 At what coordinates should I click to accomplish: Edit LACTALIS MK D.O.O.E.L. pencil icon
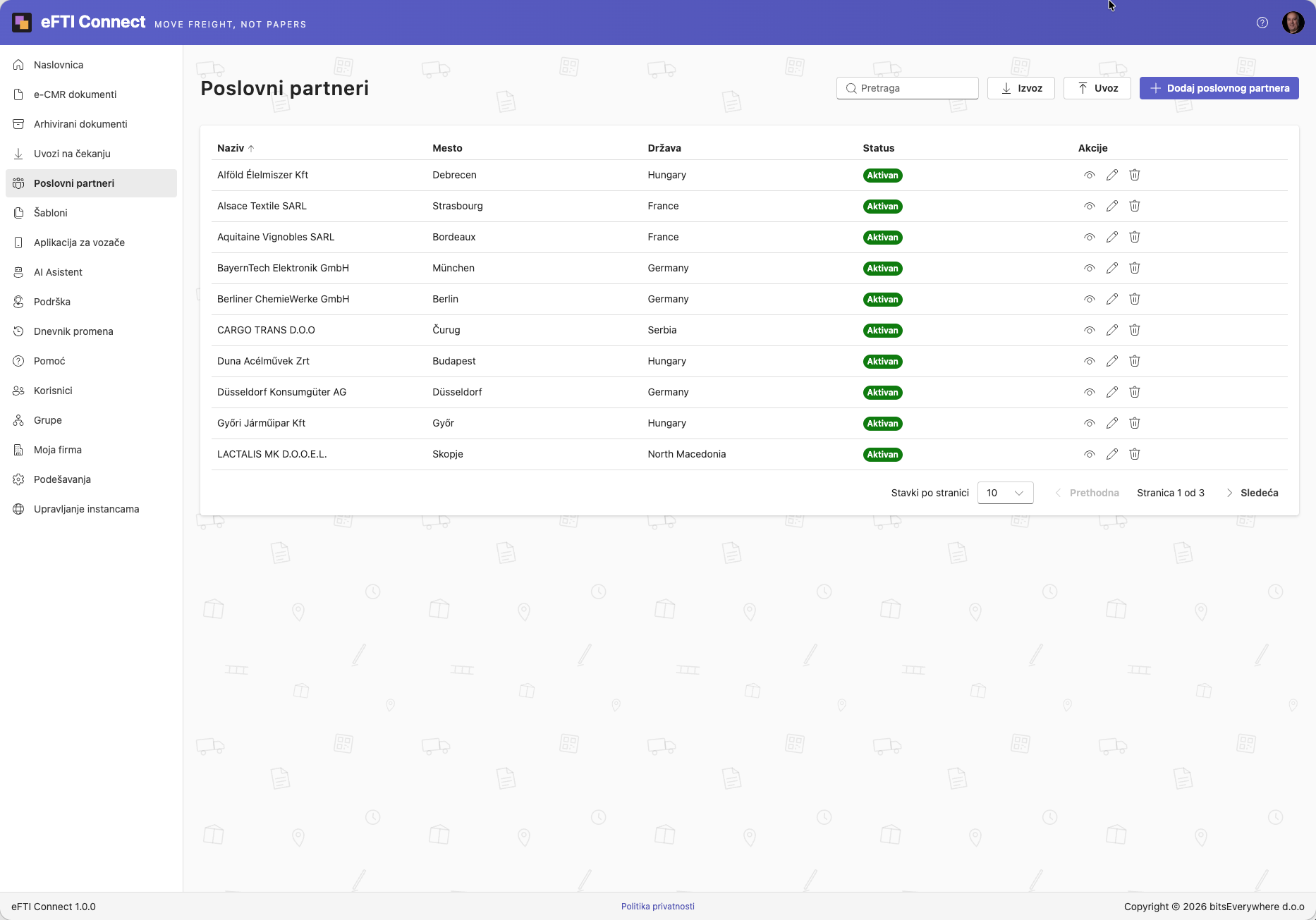pyautogui.click(x=1112, y=454)
